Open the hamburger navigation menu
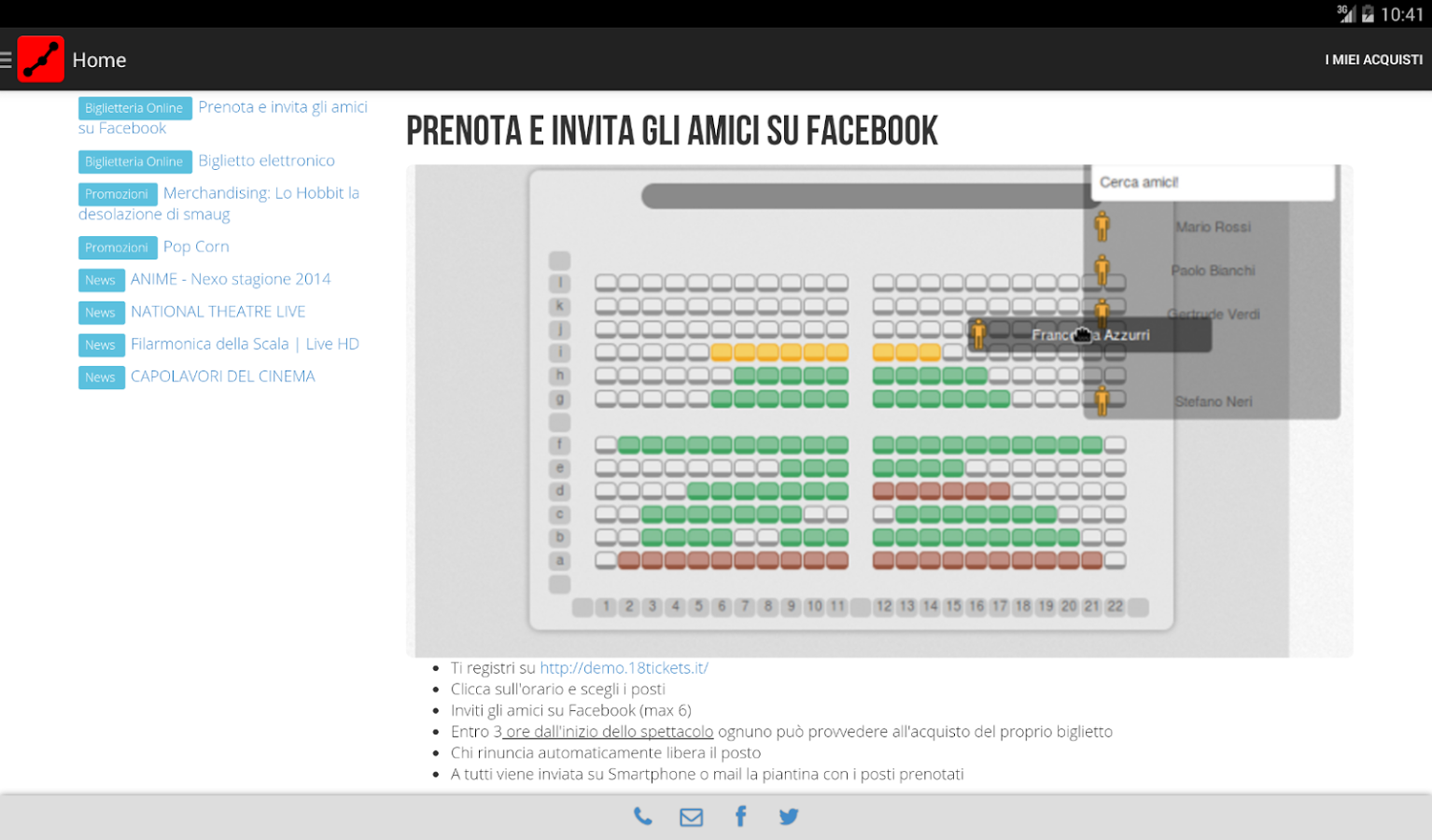 click(x=6, y=60)
